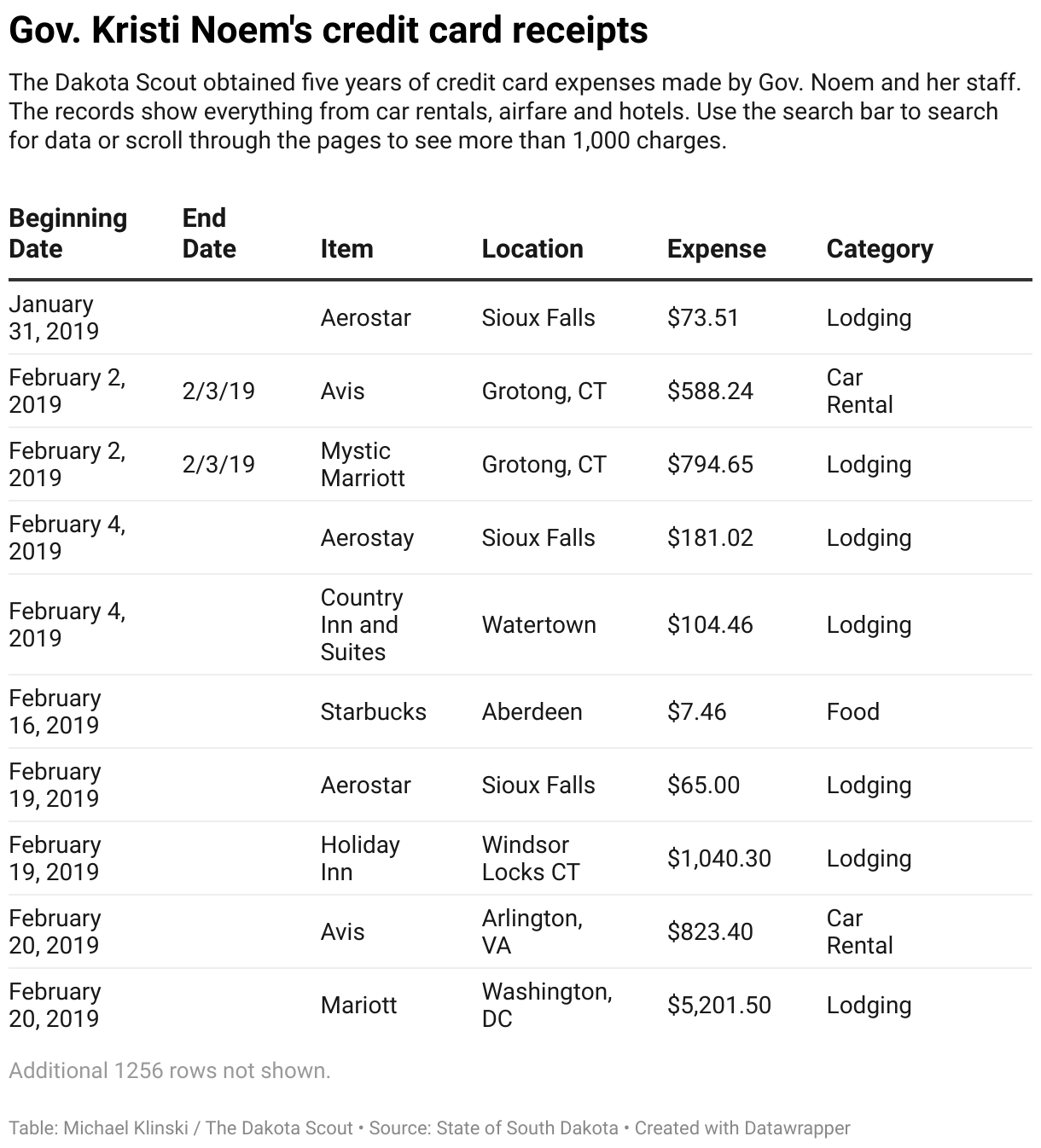Click the $73.51 expense cell
The image size is (1041, 1148).
point(703,317)
